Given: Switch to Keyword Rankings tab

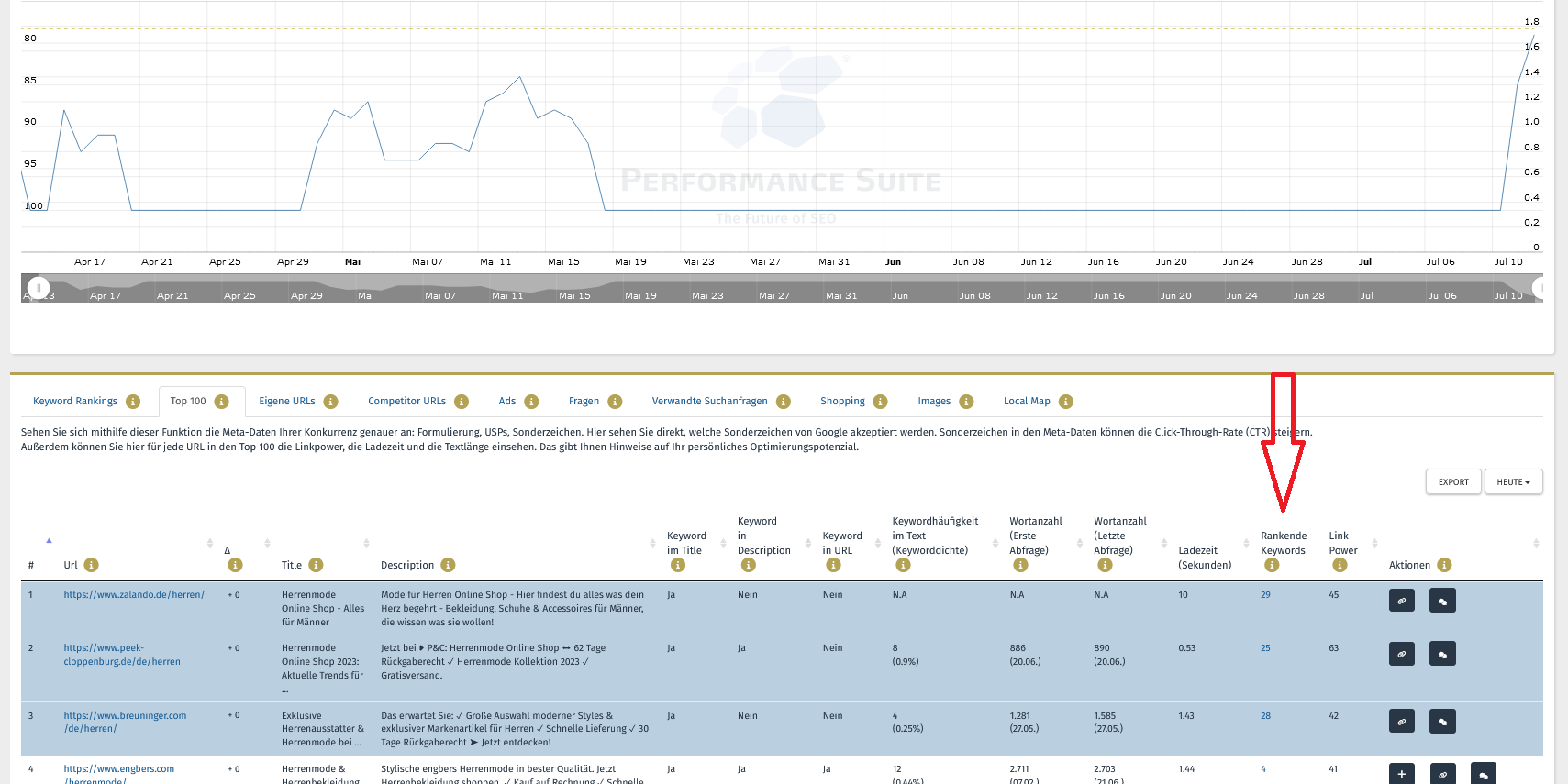Looking at the screenshot, I should 75,402.
